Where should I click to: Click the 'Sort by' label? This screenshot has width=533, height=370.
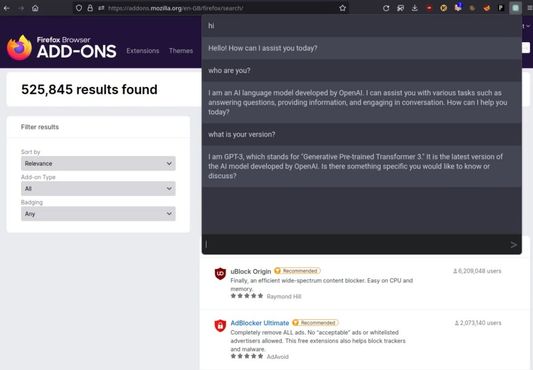[31, 152]
